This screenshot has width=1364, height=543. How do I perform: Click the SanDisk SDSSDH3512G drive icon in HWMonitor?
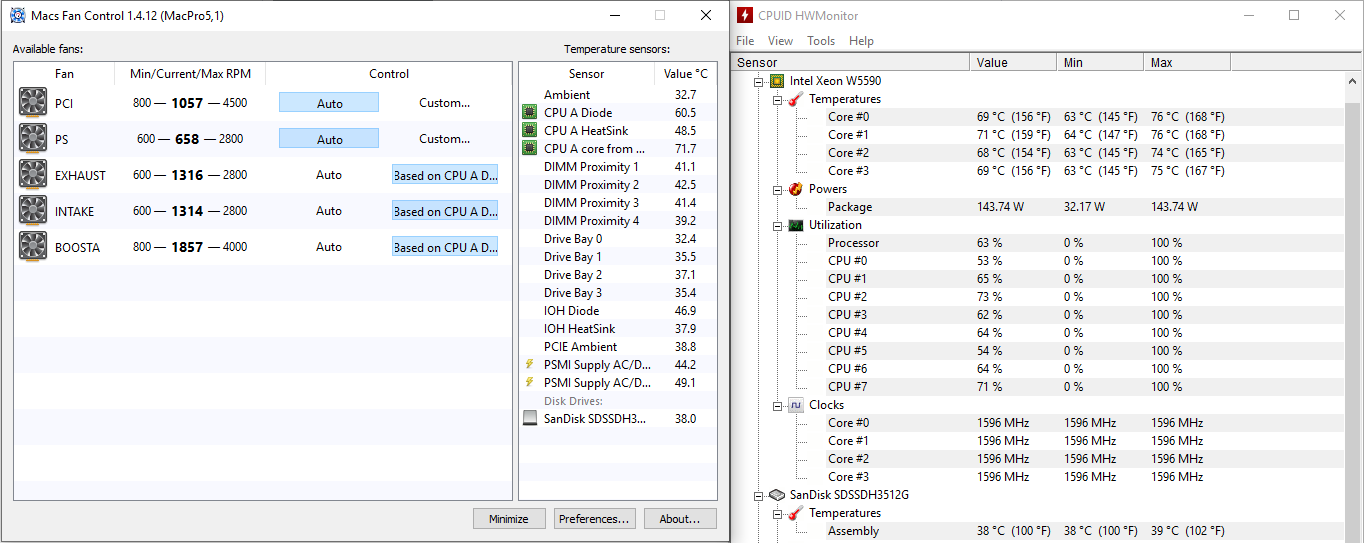pos(777,494)
